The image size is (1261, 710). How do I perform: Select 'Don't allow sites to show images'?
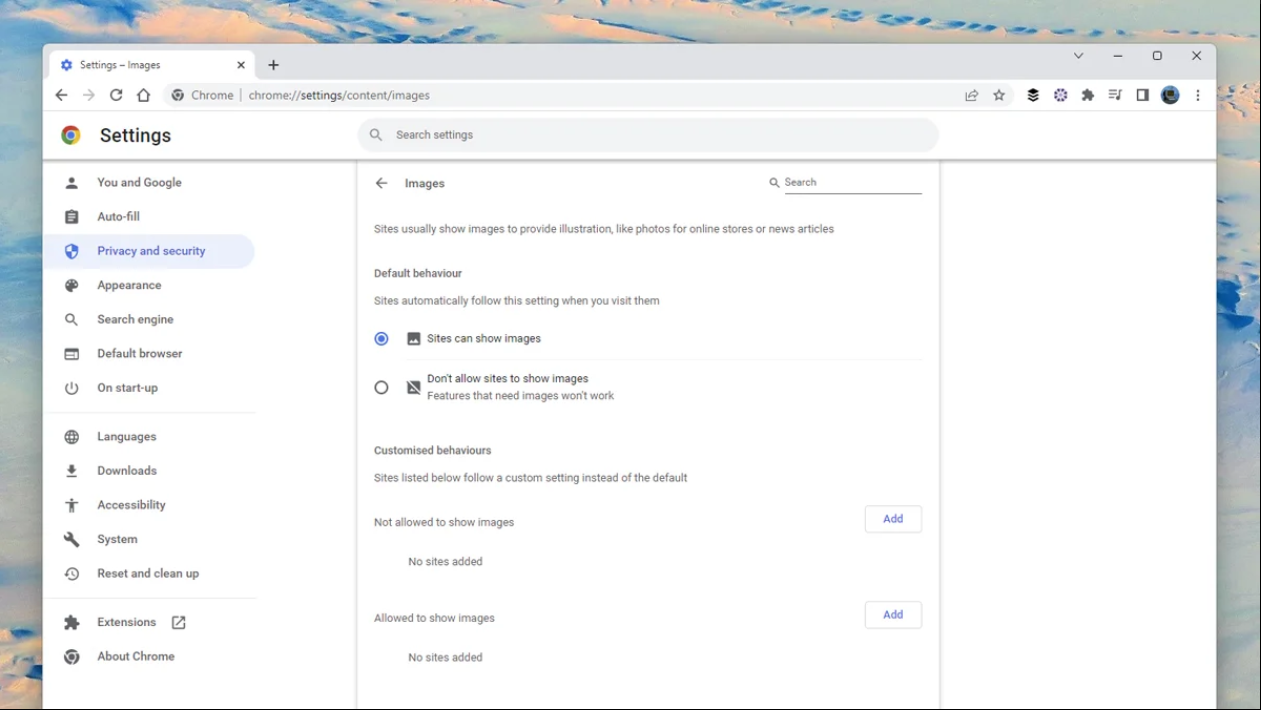381,387
